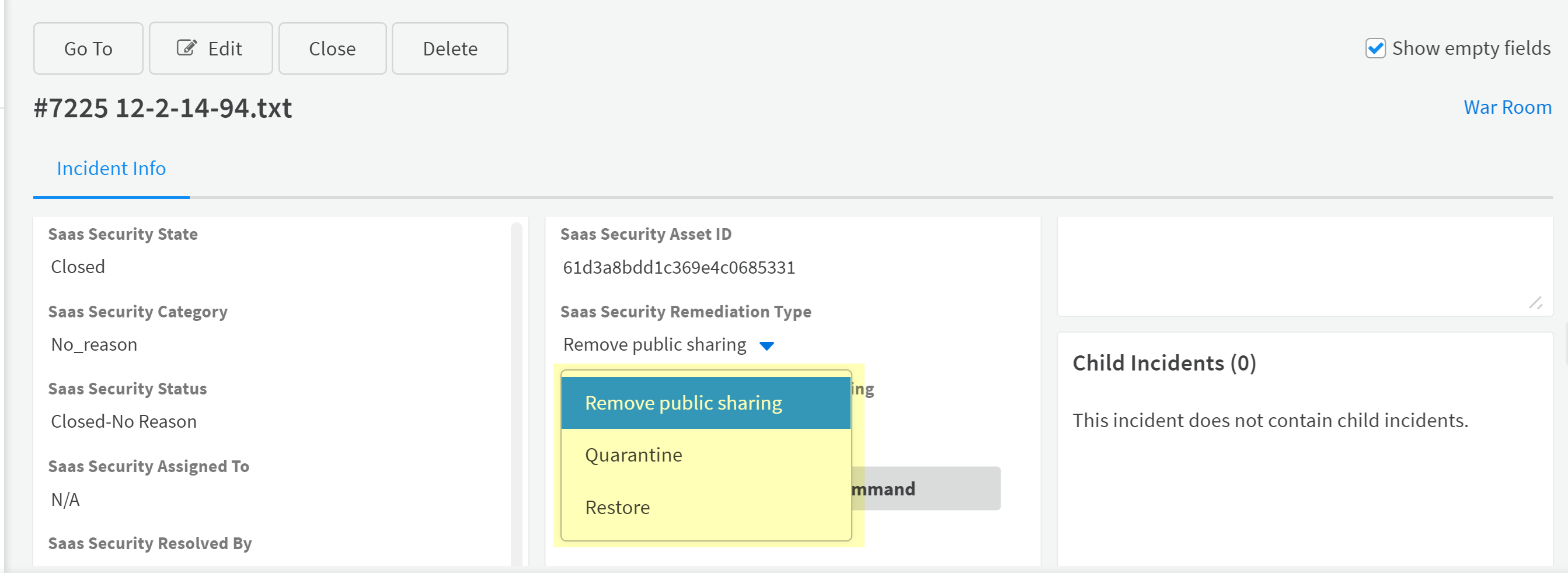Click the Saas Security State Closed value
Screen dimensions: 1568x573
tap(78, 267)
